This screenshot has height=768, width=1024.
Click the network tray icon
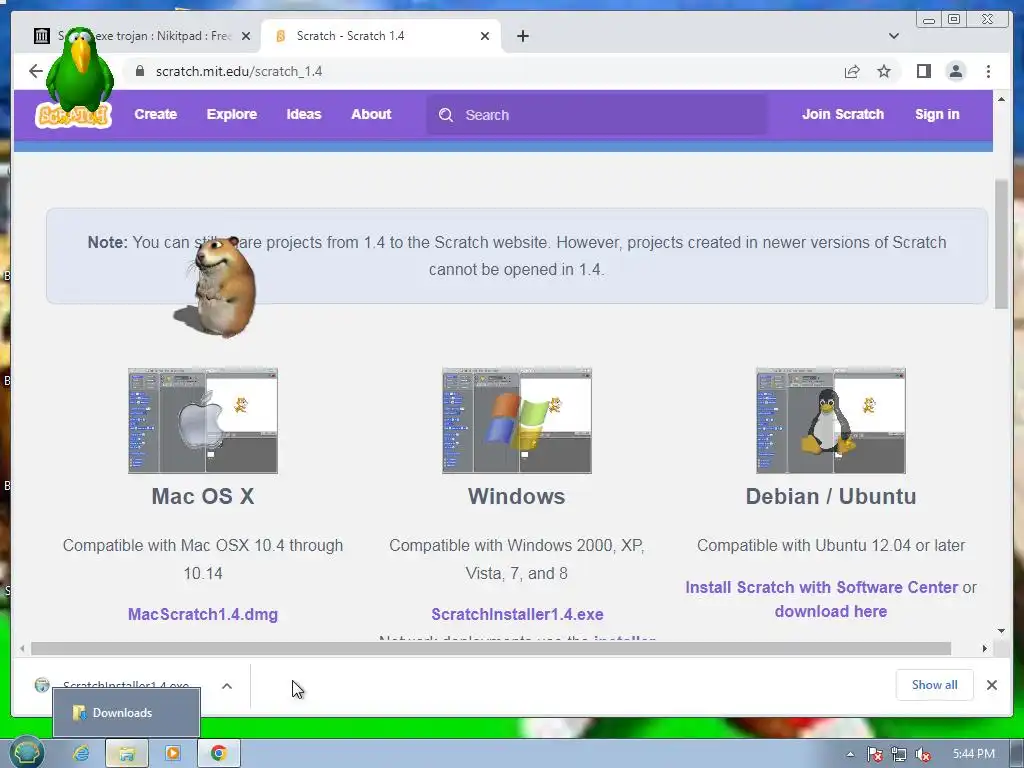click(x=899, y=754)
